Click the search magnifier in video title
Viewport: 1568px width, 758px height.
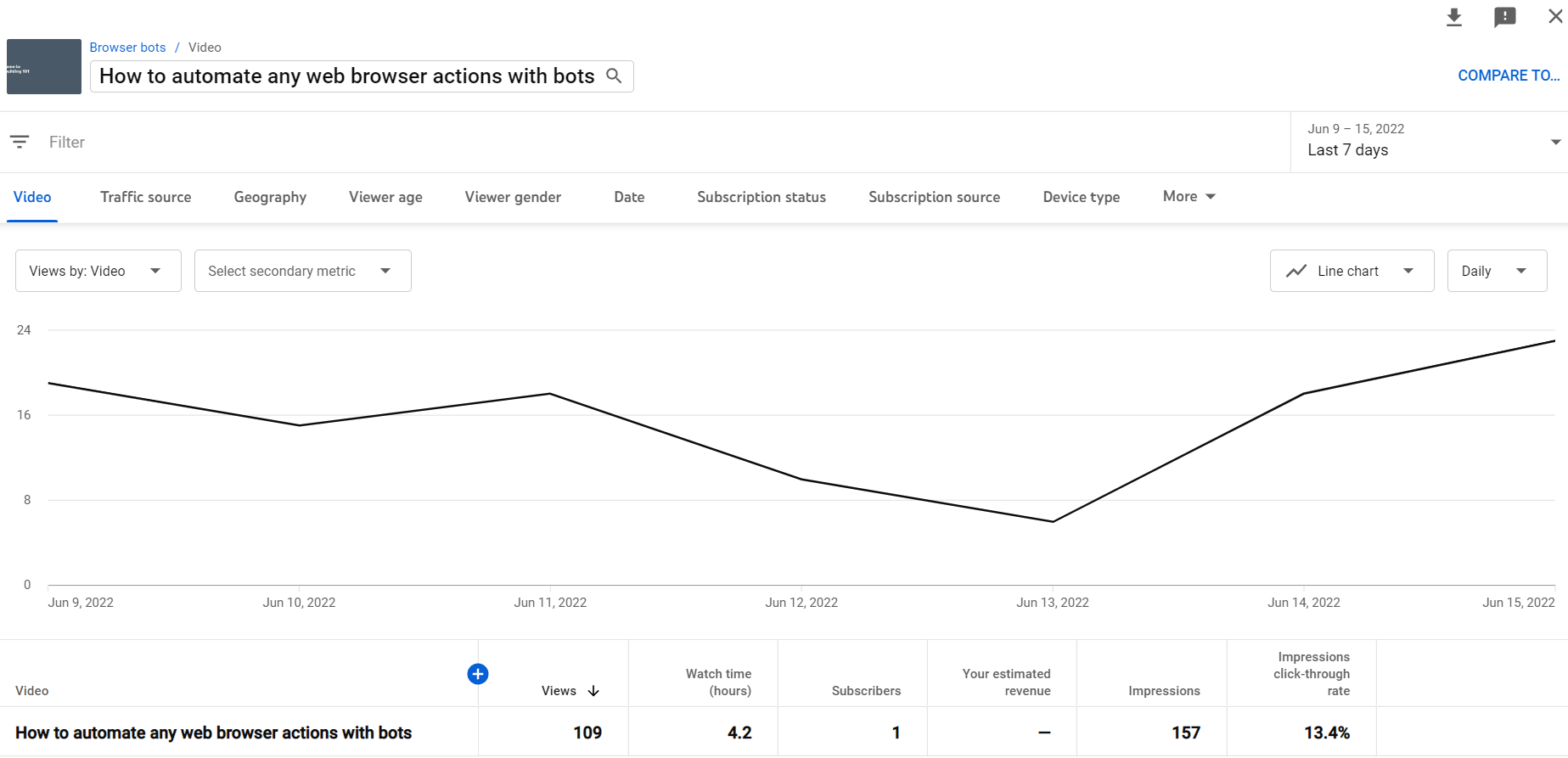tap(614, 76)
